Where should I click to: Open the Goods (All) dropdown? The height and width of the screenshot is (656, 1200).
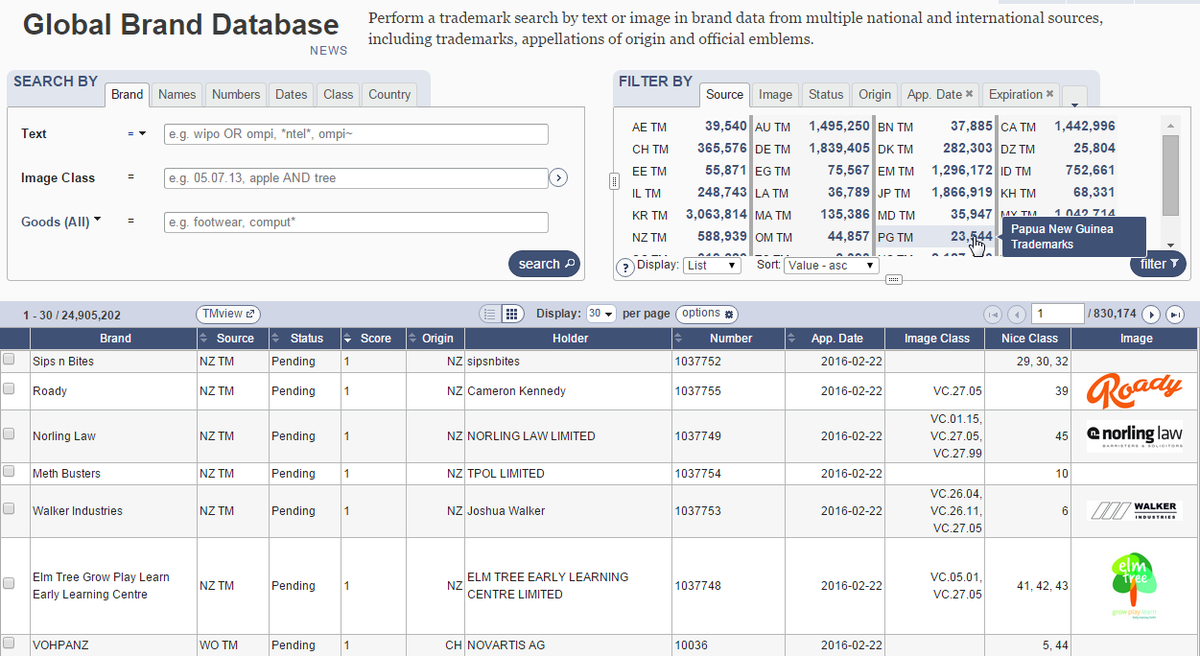point(61,222)
